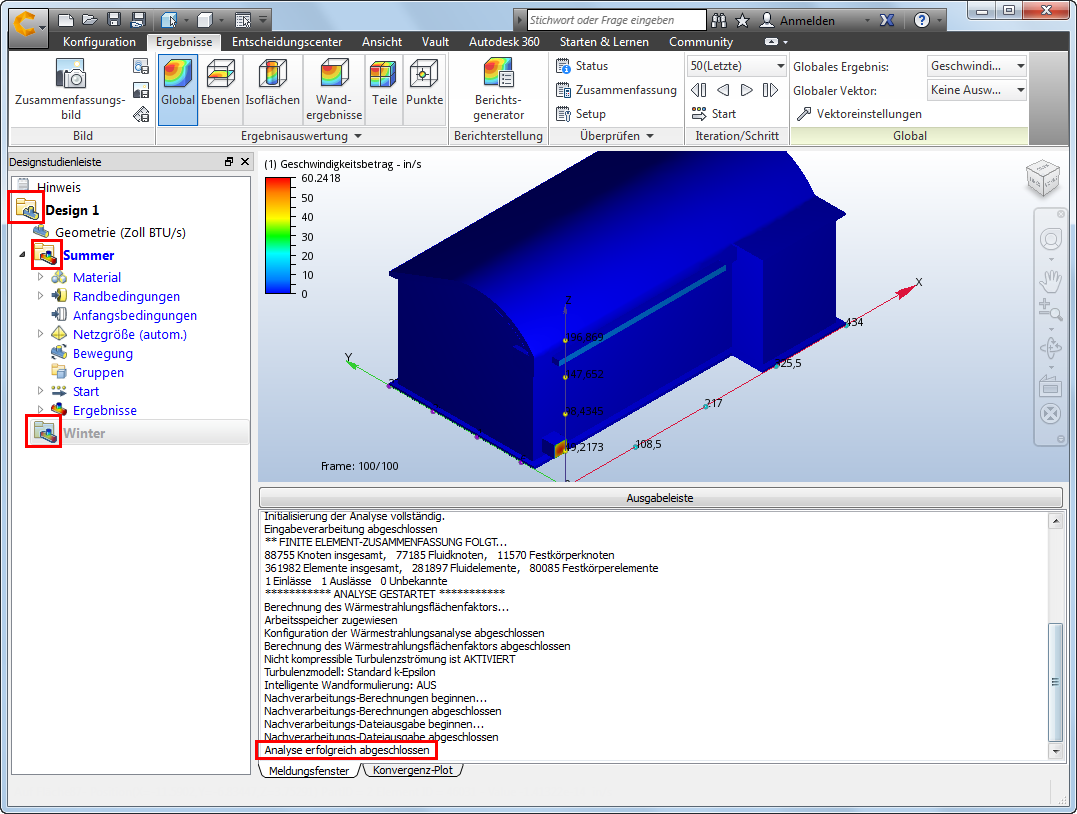
Task: Open the Globaler Vektor dropdown
Action: (x=976, y=90)
